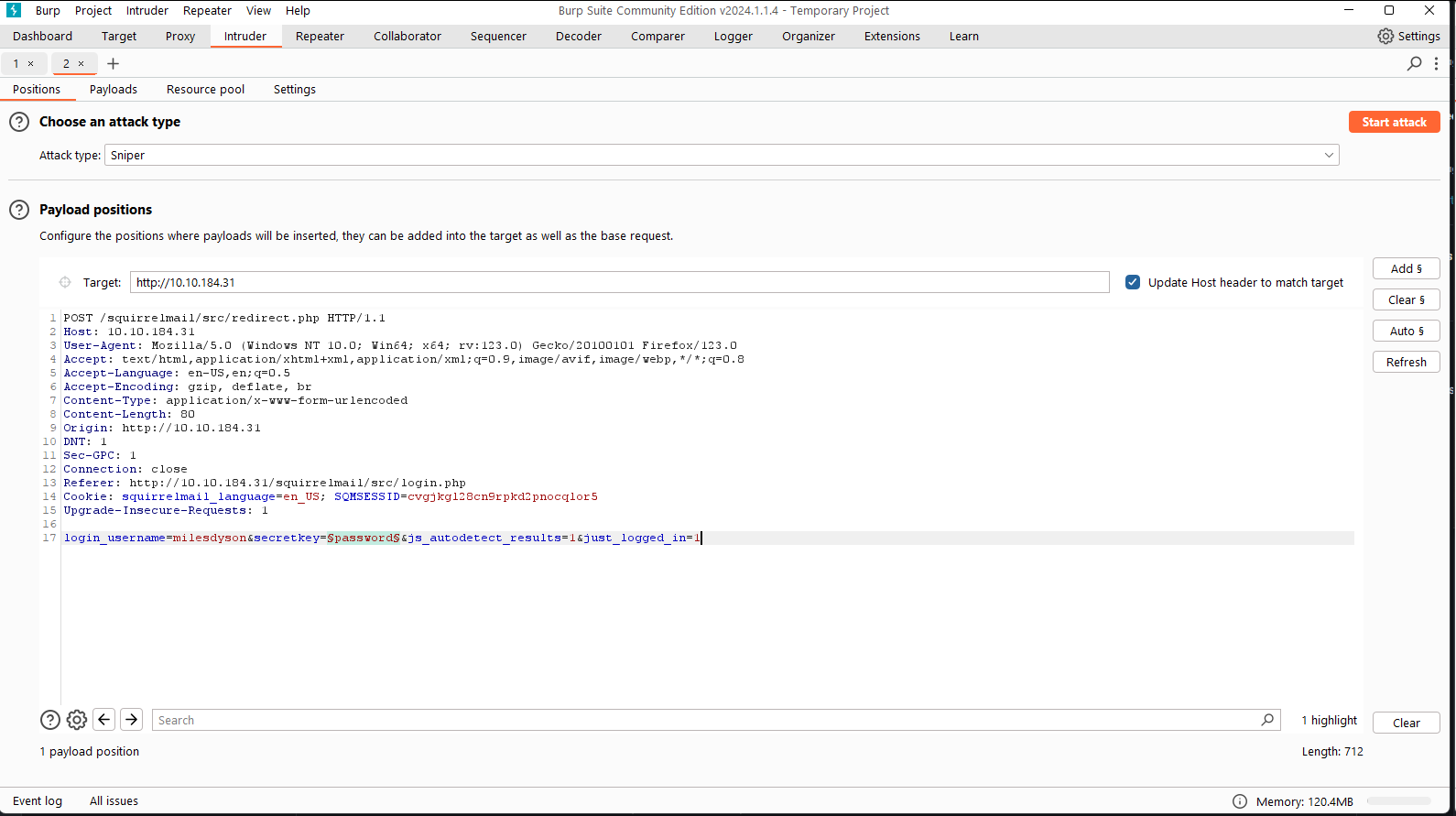
Task: Click the Burp Suite logo icon
Action: coord(14,10)
